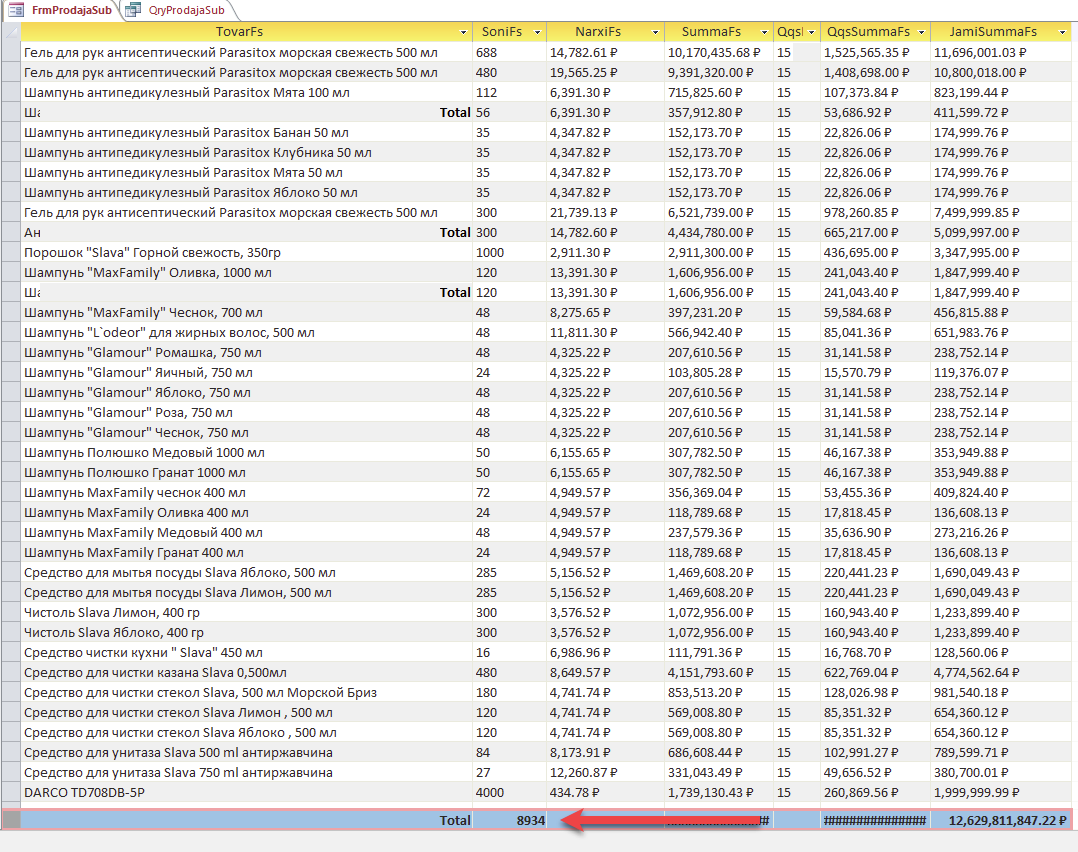The height and width of the screenshot is (852, 1078).
Task: Open the TovarFs column filter dropdown
Action: point(463,32)
